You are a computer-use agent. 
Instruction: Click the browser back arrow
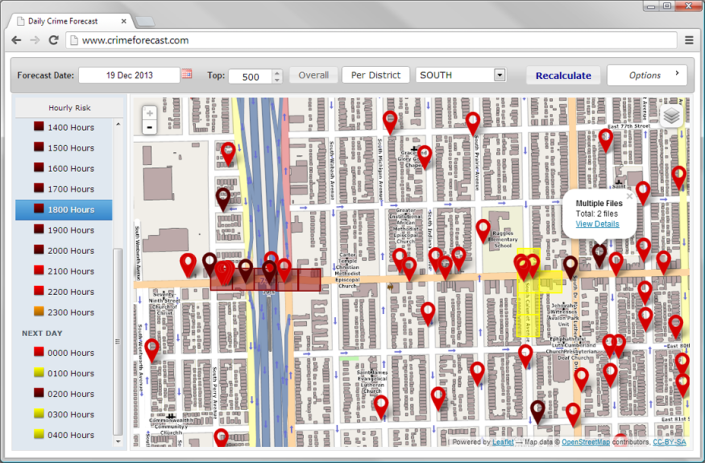16,40
